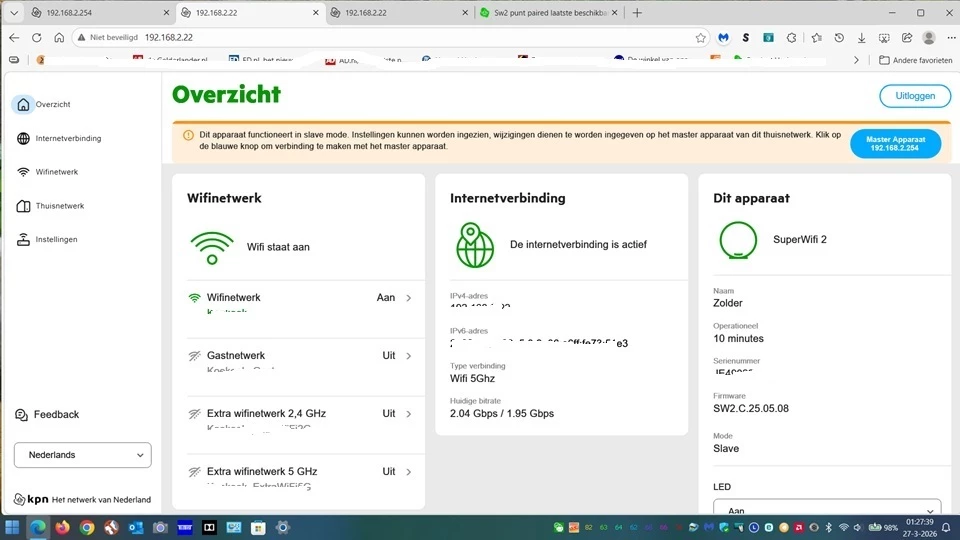Open the browser profile avatar

pos(929,38)
